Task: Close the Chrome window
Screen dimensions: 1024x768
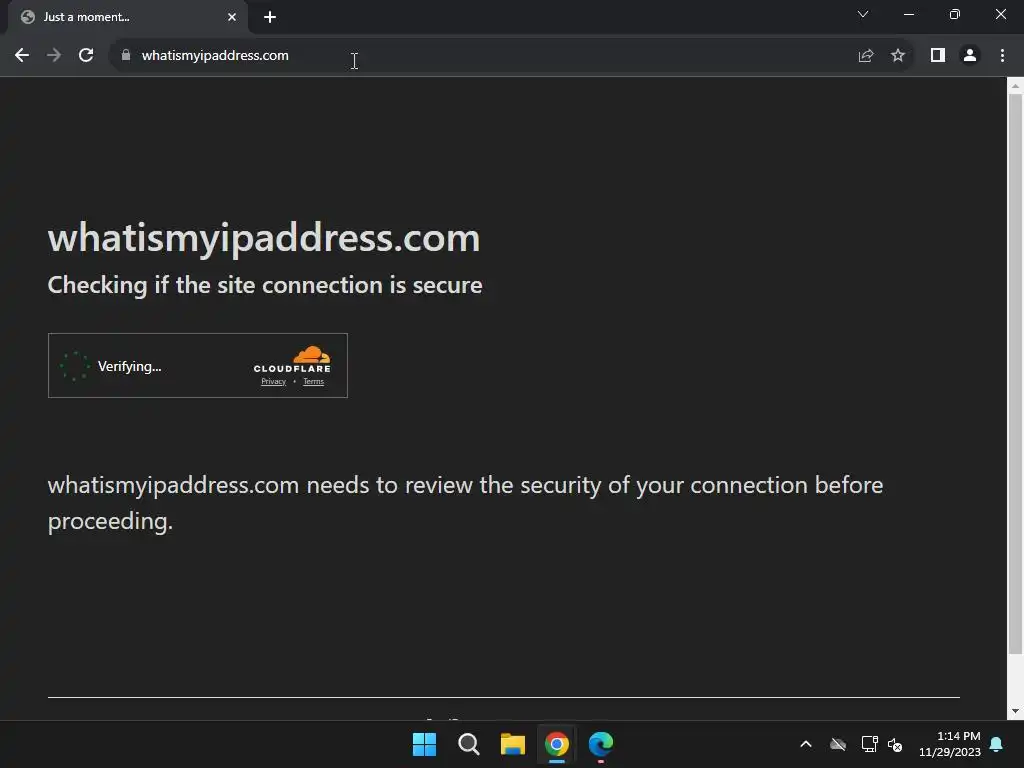Action: tap(1000, 14)
